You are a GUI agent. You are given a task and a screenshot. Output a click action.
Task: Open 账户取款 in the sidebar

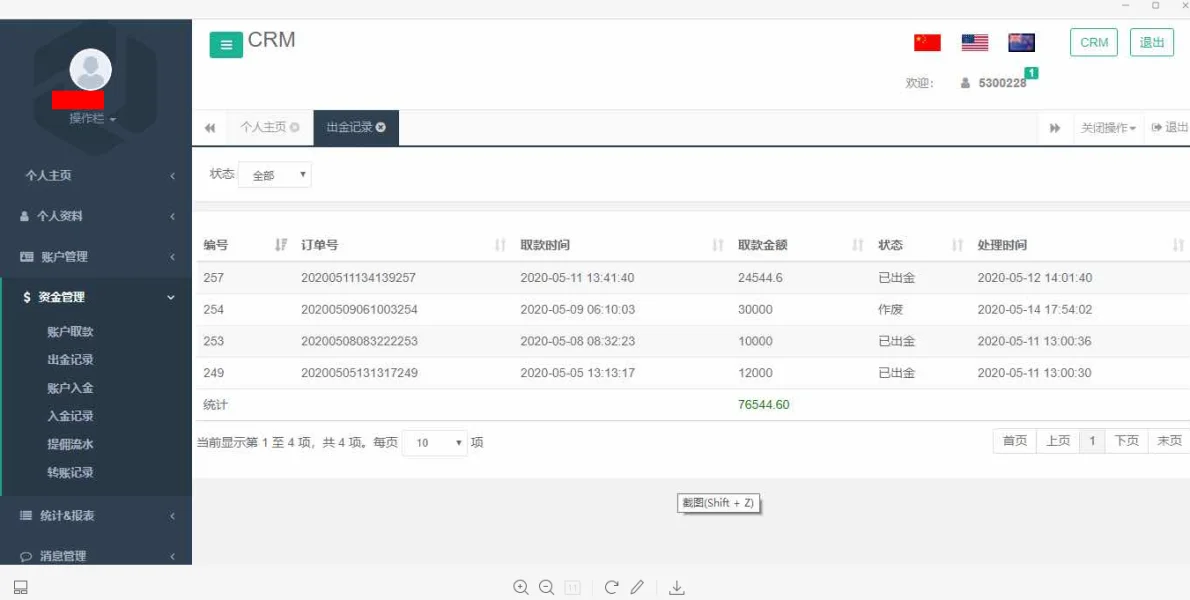[x=70, y=332]
